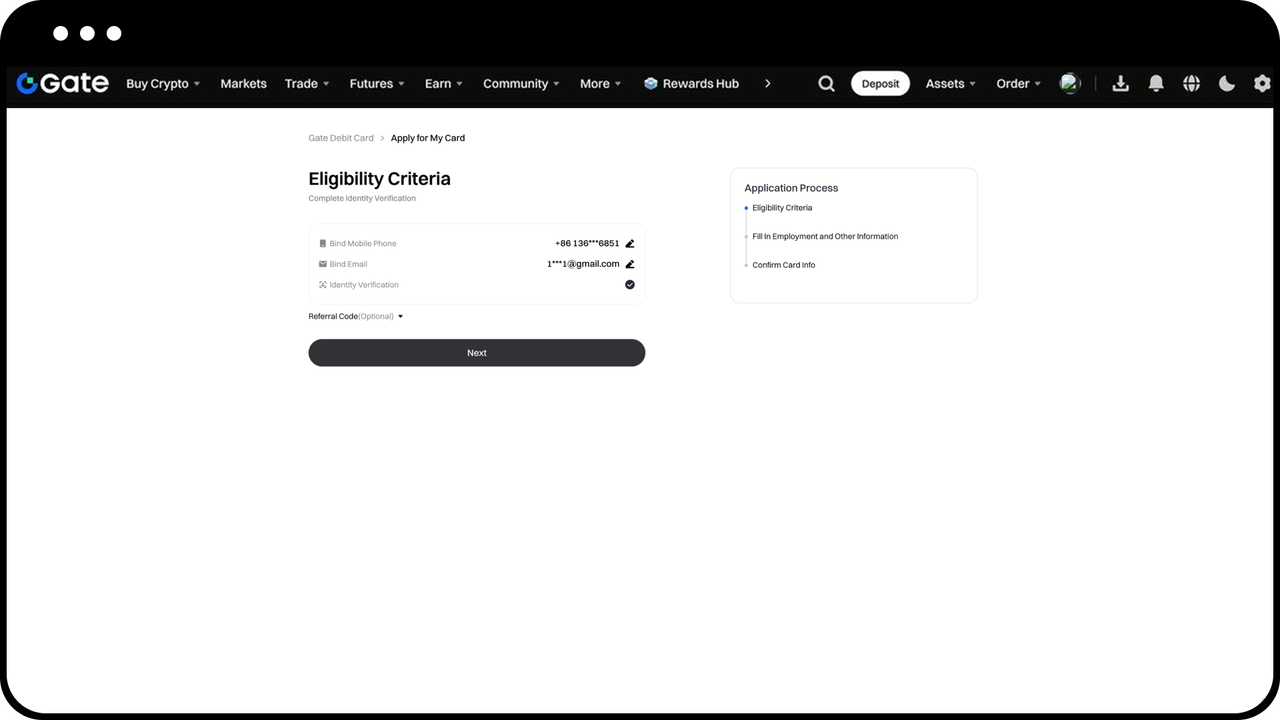Screen dimensions: 1280x720
Task: Edit the bound email address
Action: (630, 264)
